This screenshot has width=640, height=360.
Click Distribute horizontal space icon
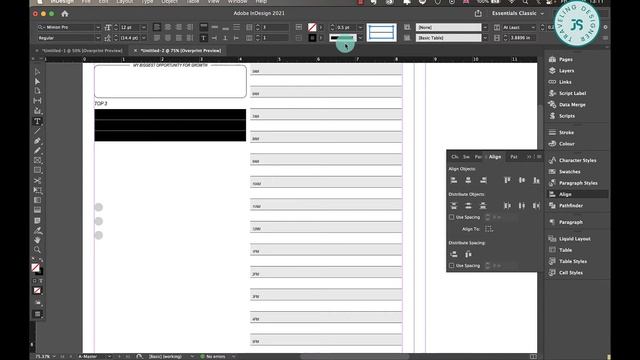[468, 254]
